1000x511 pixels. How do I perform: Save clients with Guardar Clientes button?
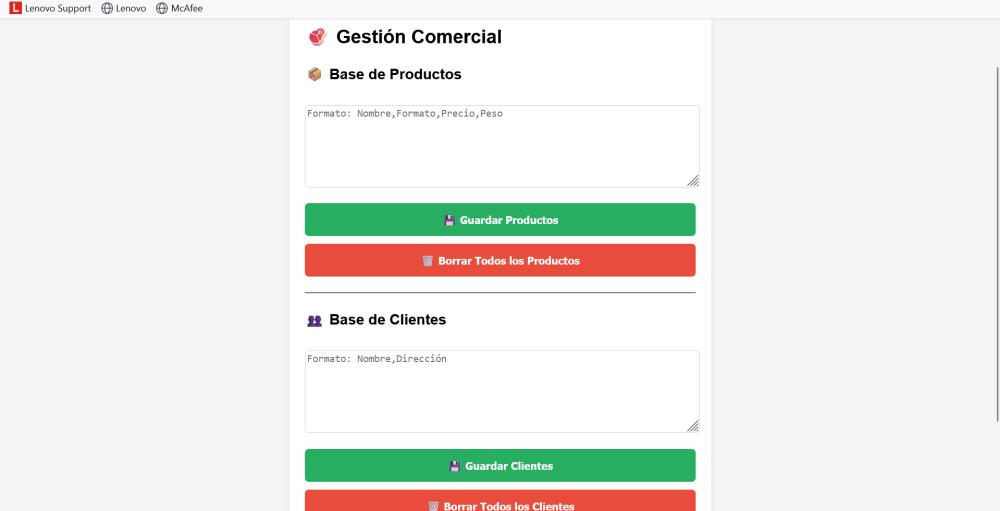point(500,466)
